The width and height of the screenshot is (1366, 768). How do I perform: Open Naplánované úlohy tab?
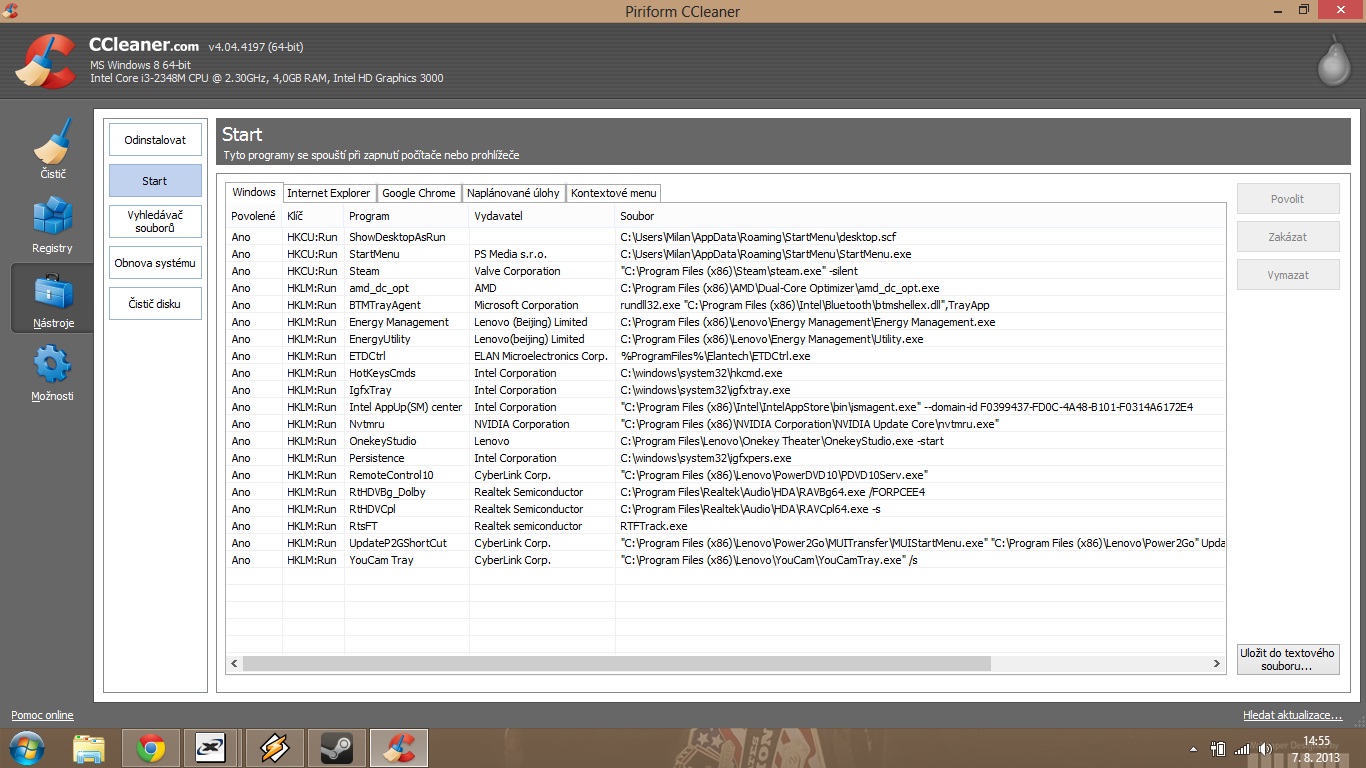[x=513, y=193]
